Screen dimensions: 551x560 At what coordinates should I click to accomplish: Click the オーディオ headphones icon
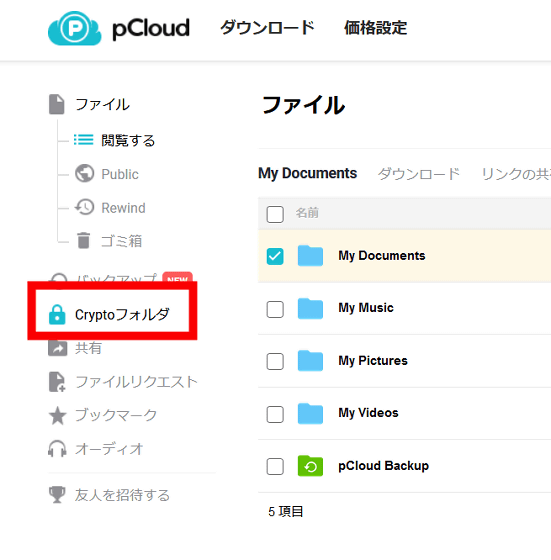pyautogui.click(x=57, y=449)
